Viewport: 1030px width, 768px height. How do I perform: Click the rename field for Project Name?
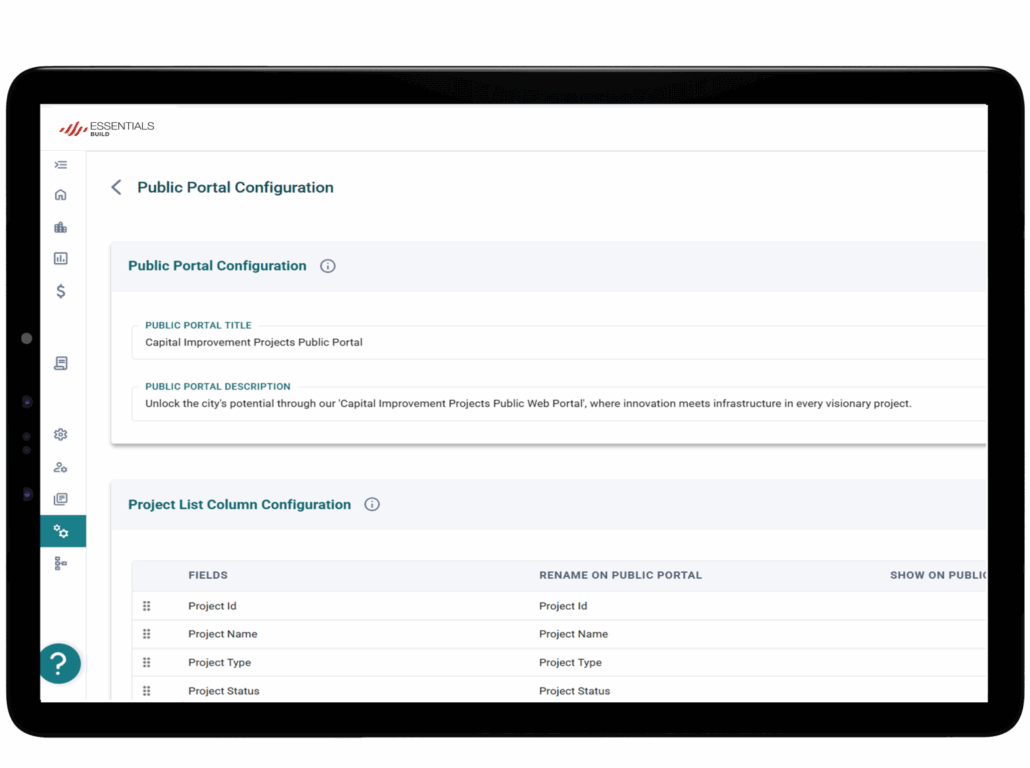[573, 634]
